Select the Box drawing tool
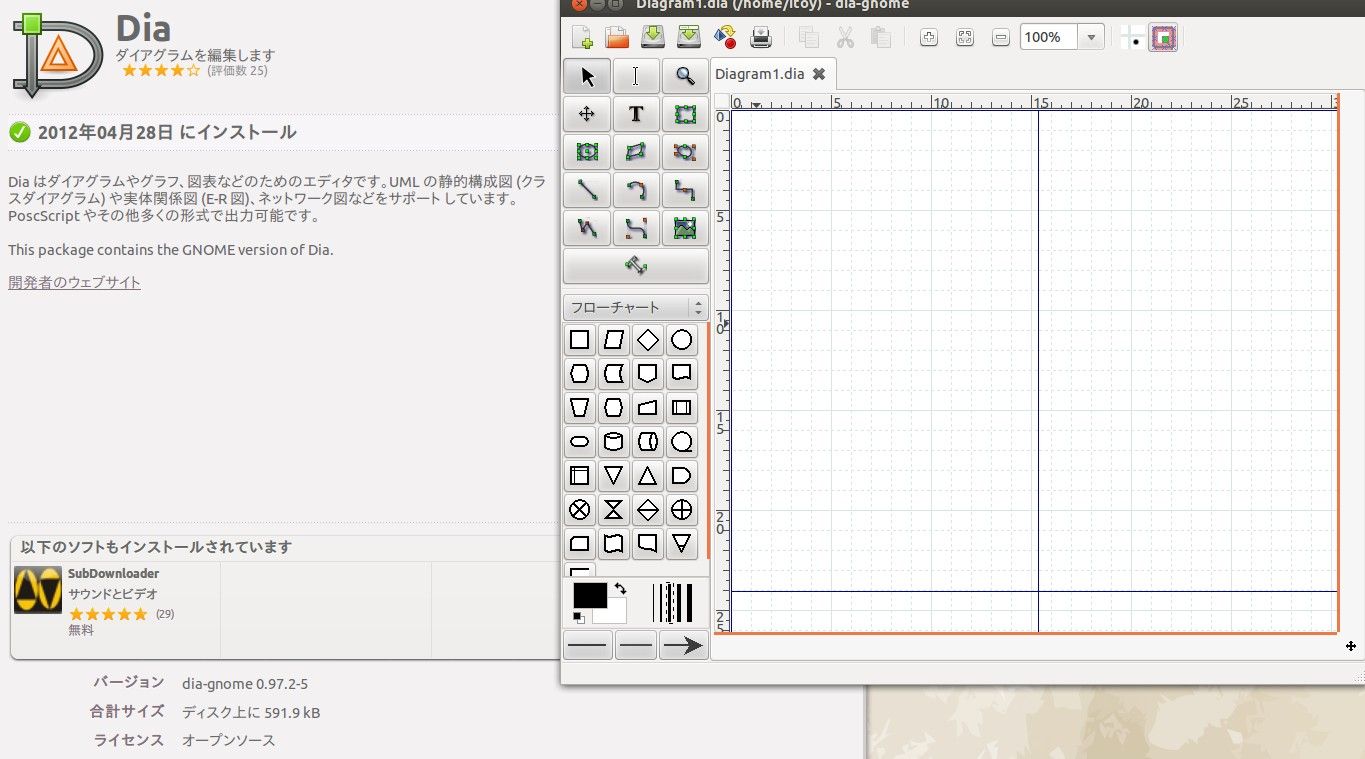This screenshot has width=1365, height=759. click(x=685, y=114)
